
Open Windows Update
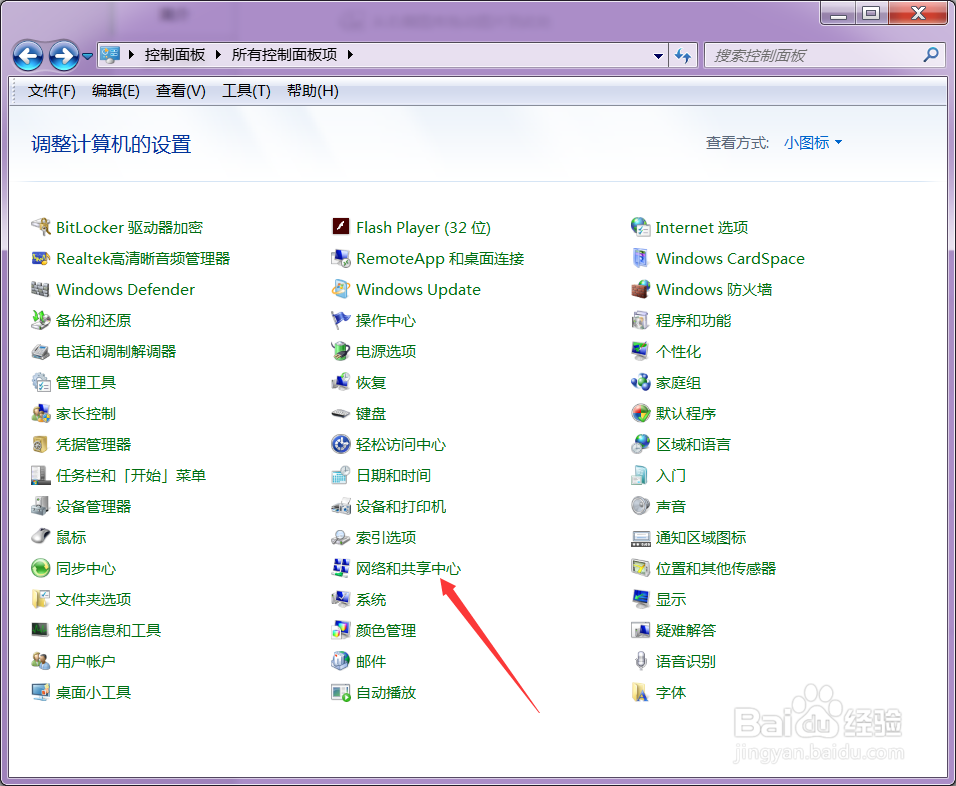[418, 289]
